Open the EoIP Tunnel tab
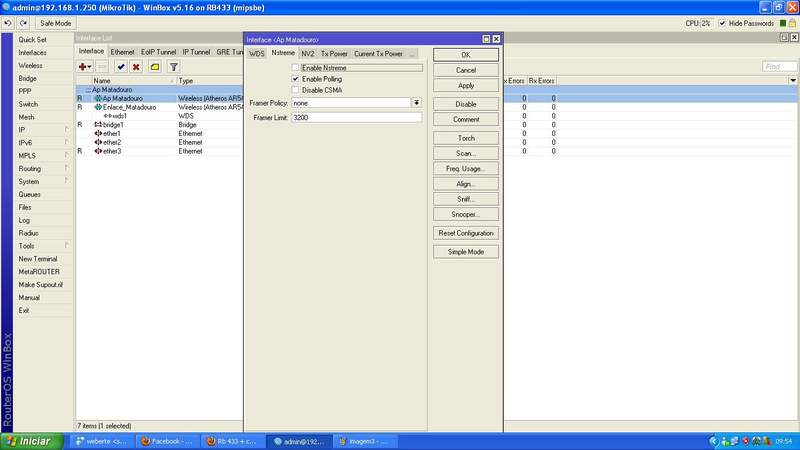 click(x=158, y=52)
